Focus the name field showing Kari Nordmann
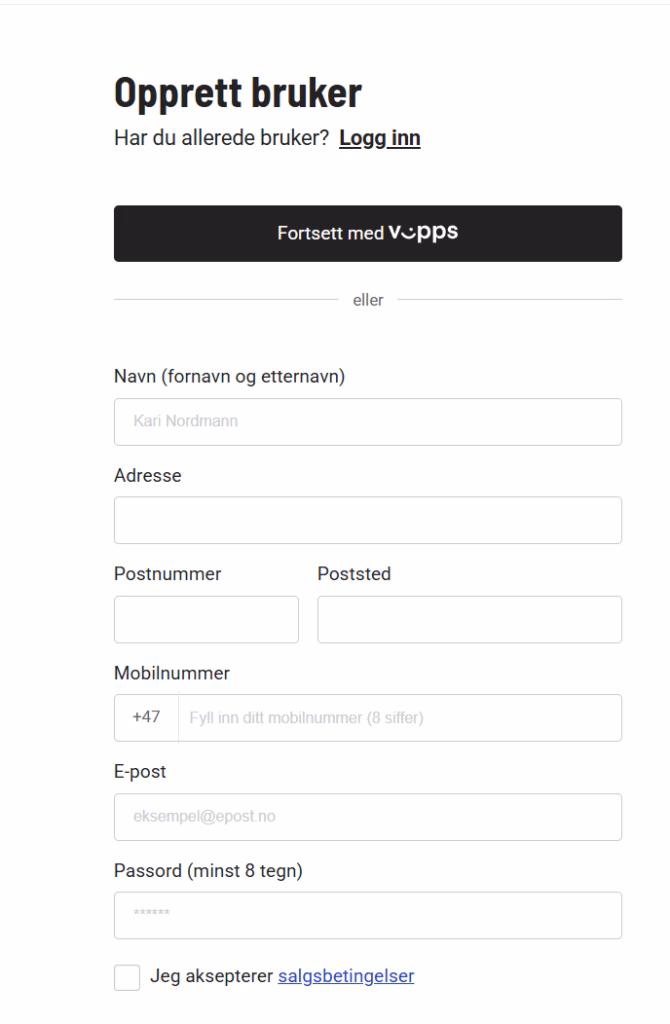The image size is (670, 1024). pyautogui.click(x=368, y=422)
